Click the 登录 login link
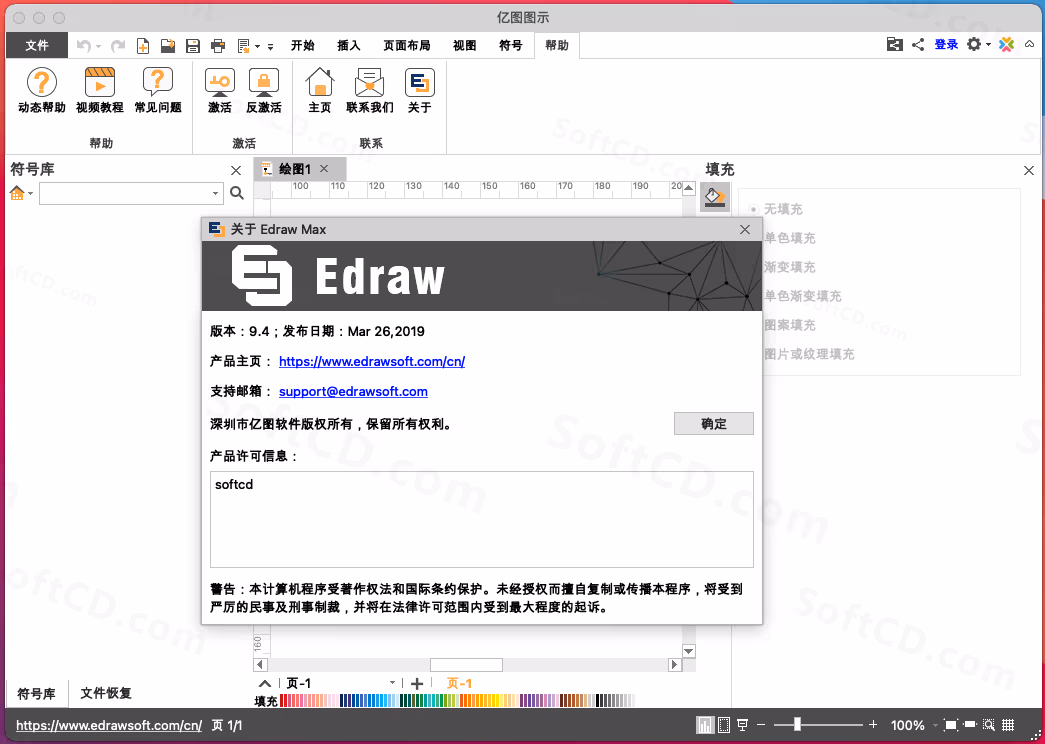Image resolution: width=1045 pixels, height=744 pixels. pyautogui.click(x=946, y=45)
